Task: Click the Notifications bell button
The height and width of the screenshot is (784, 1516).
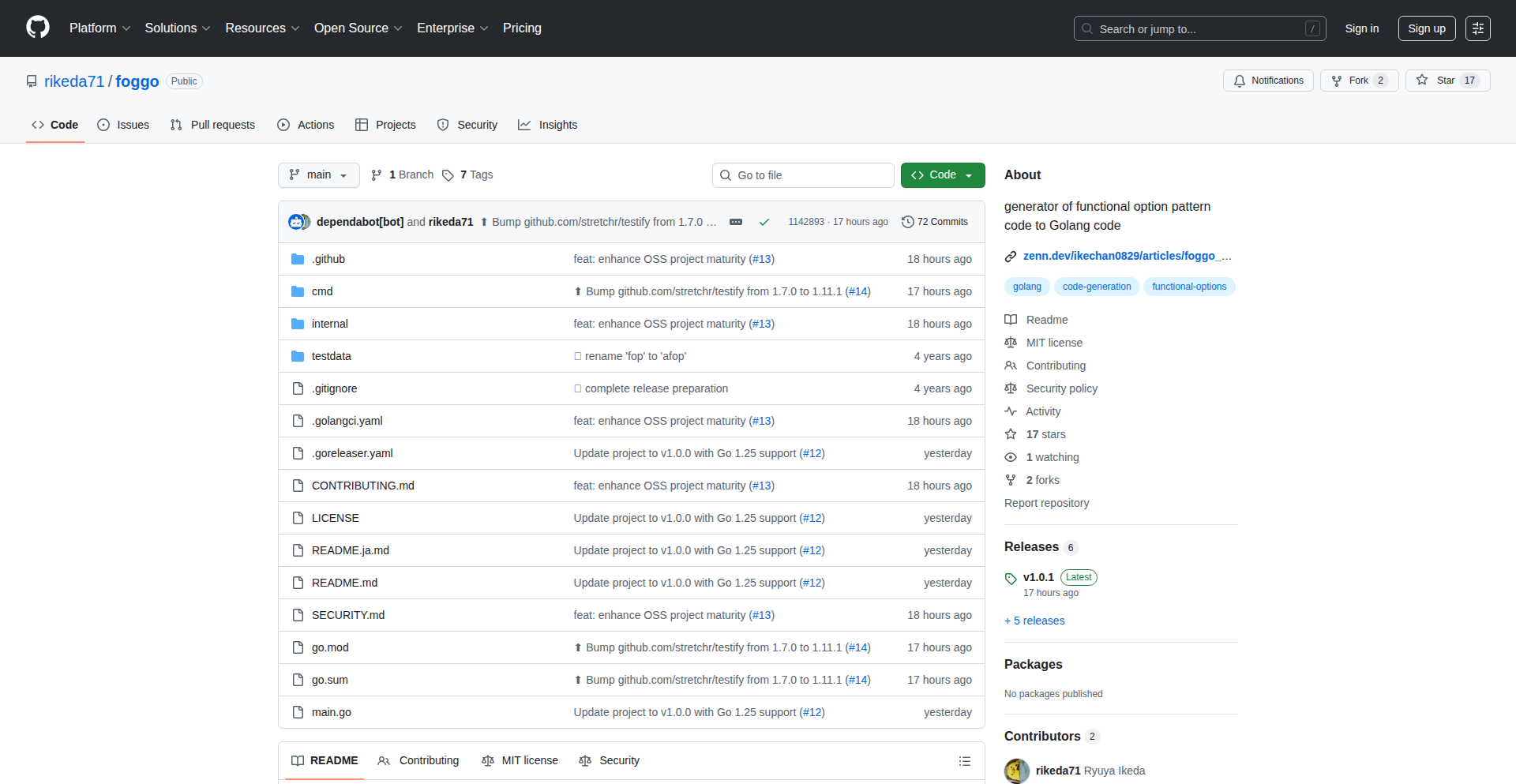Action: [1268, 81]
